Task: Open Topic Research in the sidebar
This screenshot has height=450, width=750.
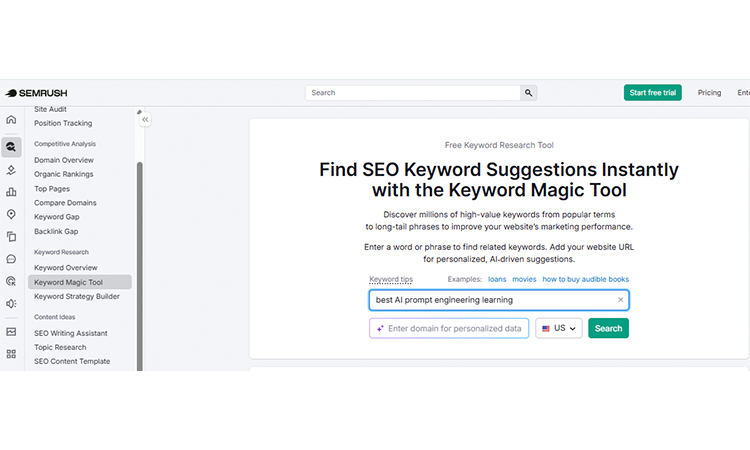Action: tap(60, 347)
